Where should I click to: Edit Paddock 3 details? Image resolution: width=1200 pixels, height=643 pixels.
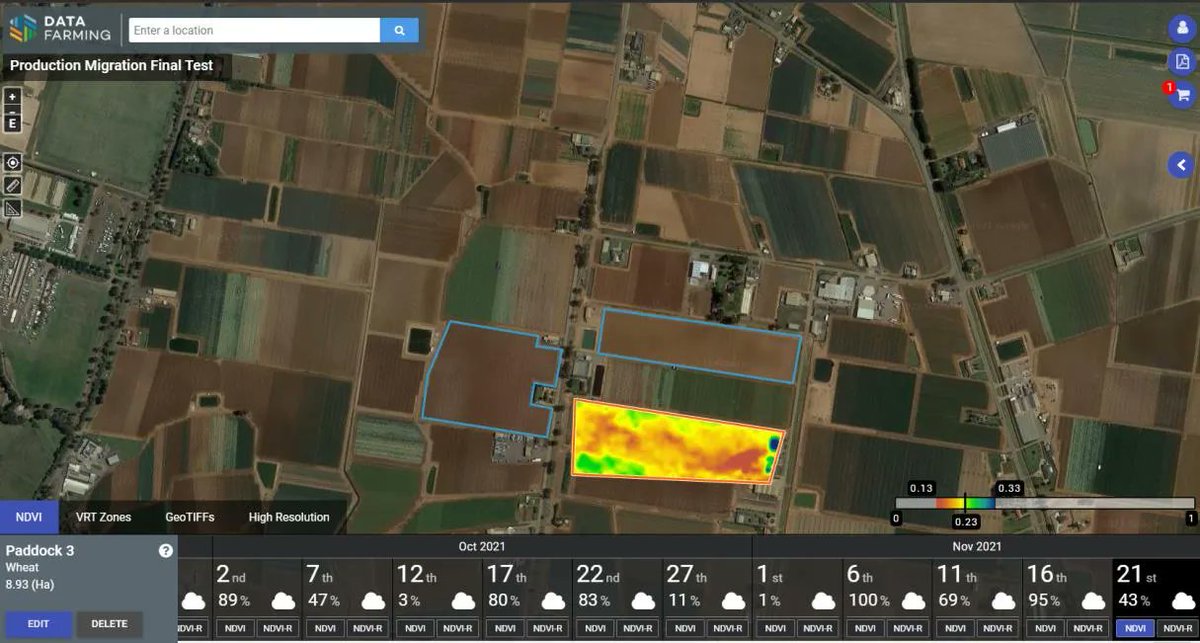coord(38,623)
